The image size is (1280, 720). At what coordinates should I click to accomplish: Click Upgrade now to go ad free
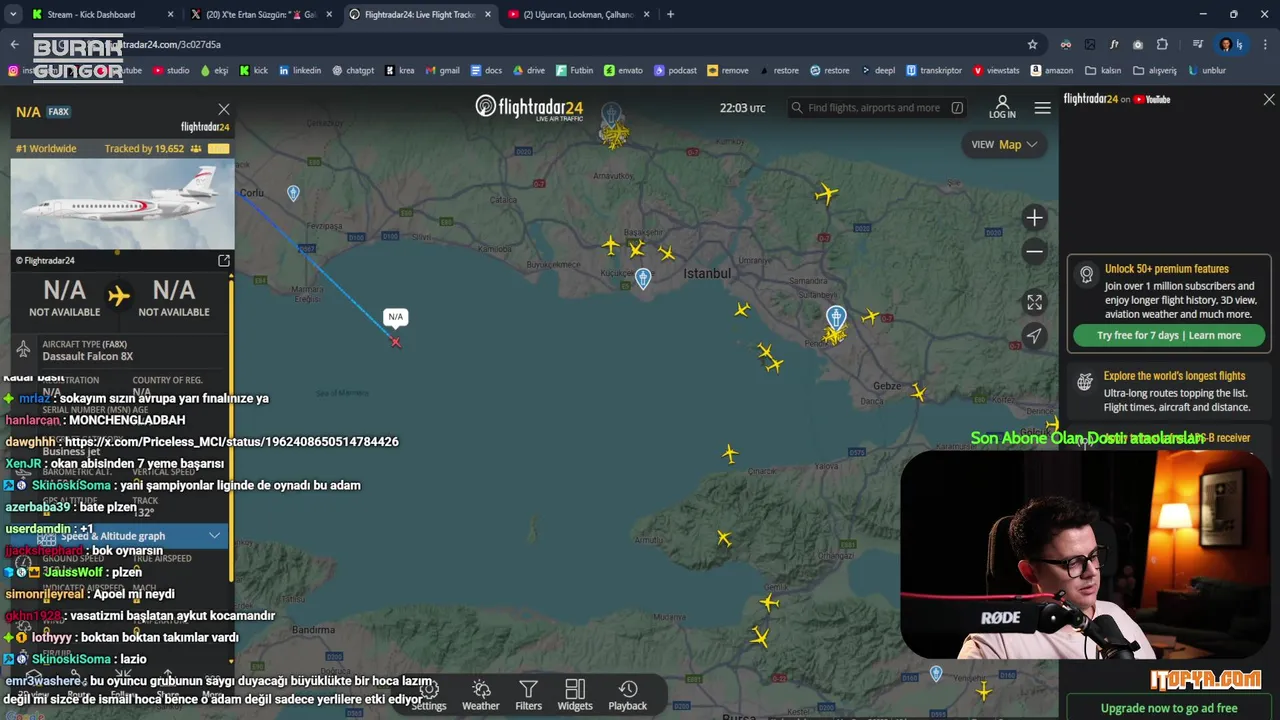click(x=1169, y=708)
